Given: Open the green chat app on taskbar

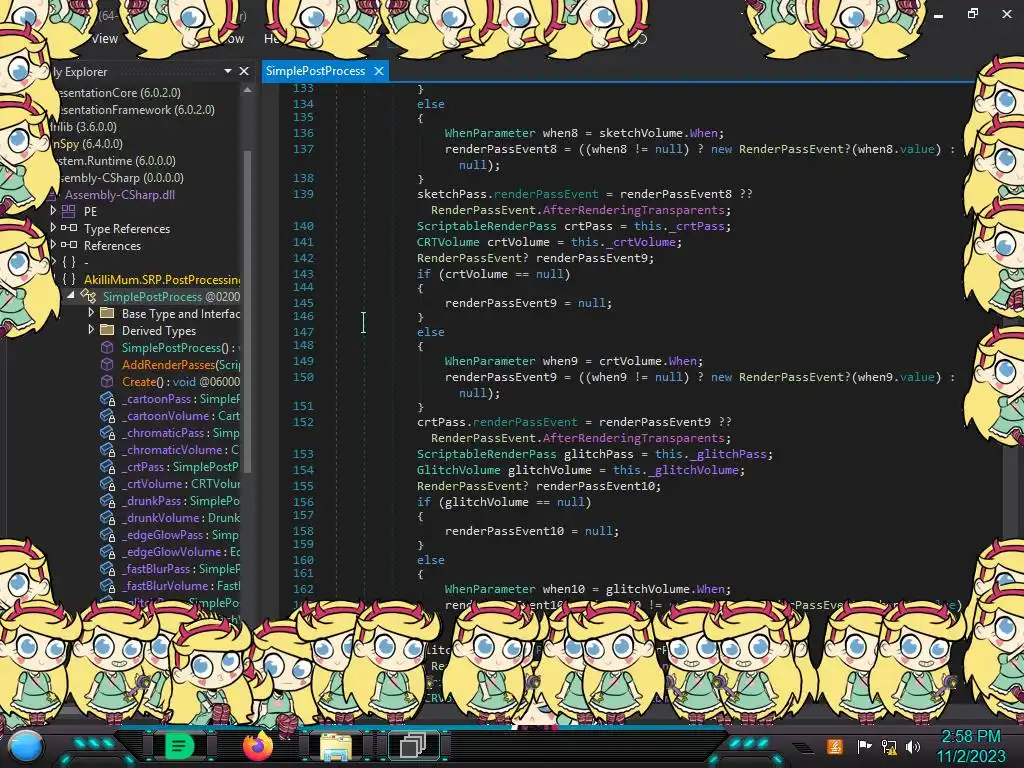Looking at the screenshot, I should point(180,745).
